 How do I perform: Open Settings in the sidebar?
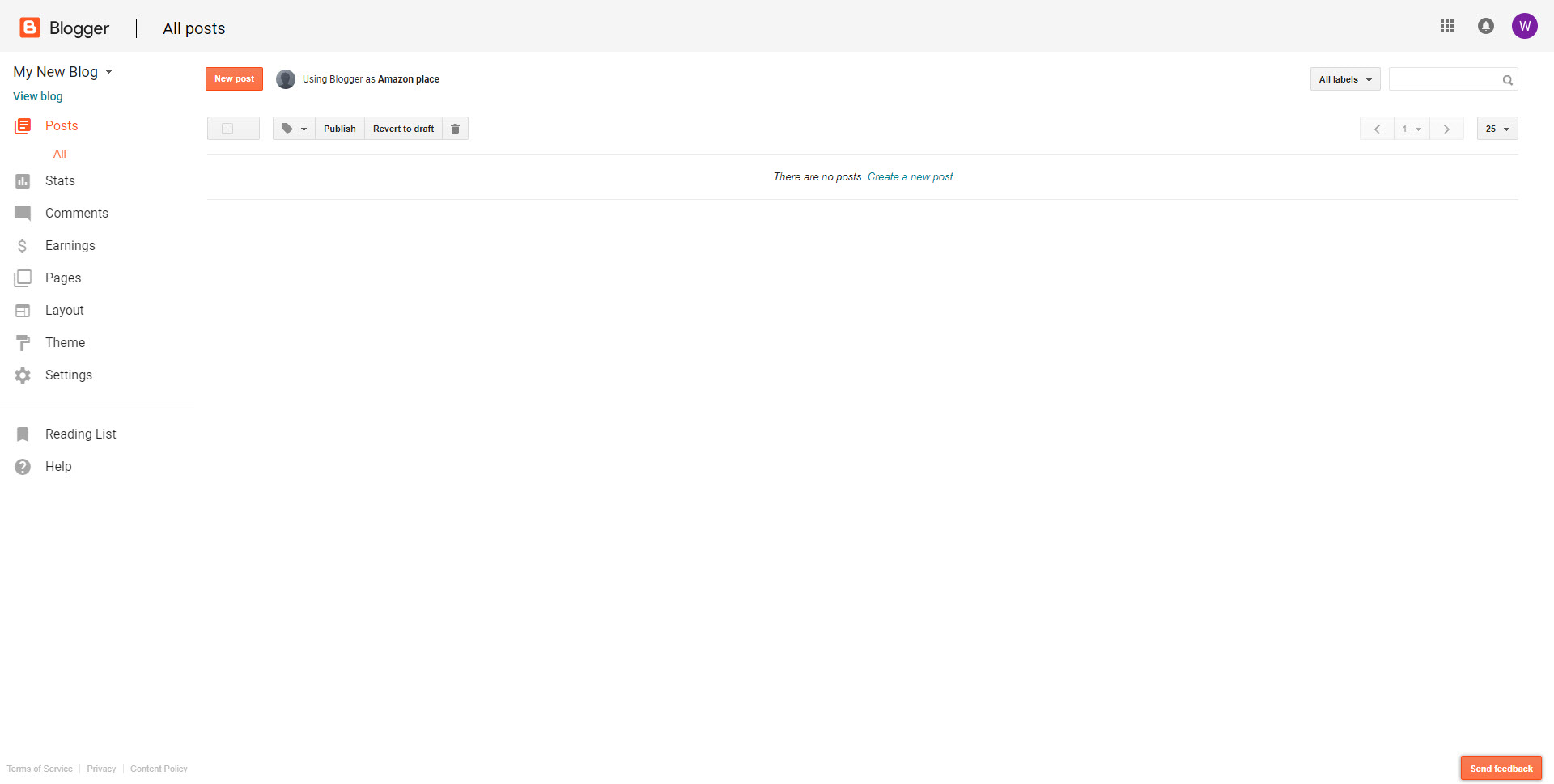[x=69, y=375]
